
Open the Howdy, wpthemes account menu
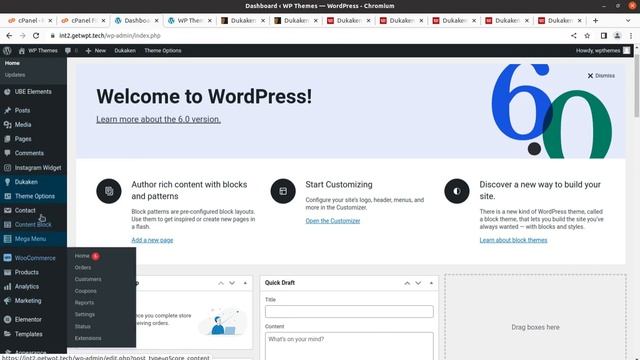point(603,51)
